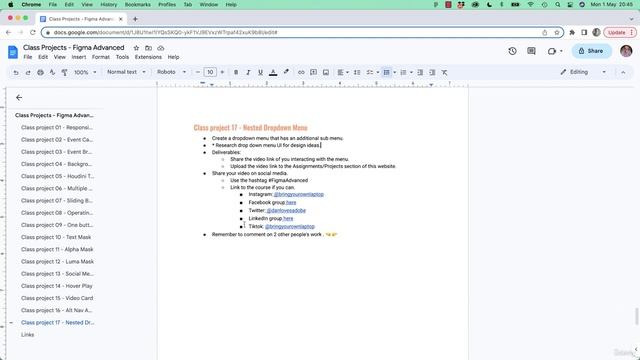Select Class project 17 - Nested Dr... in outline
Image resolution: width=640 pixels, height=360 pixels.
pos(58,322)
